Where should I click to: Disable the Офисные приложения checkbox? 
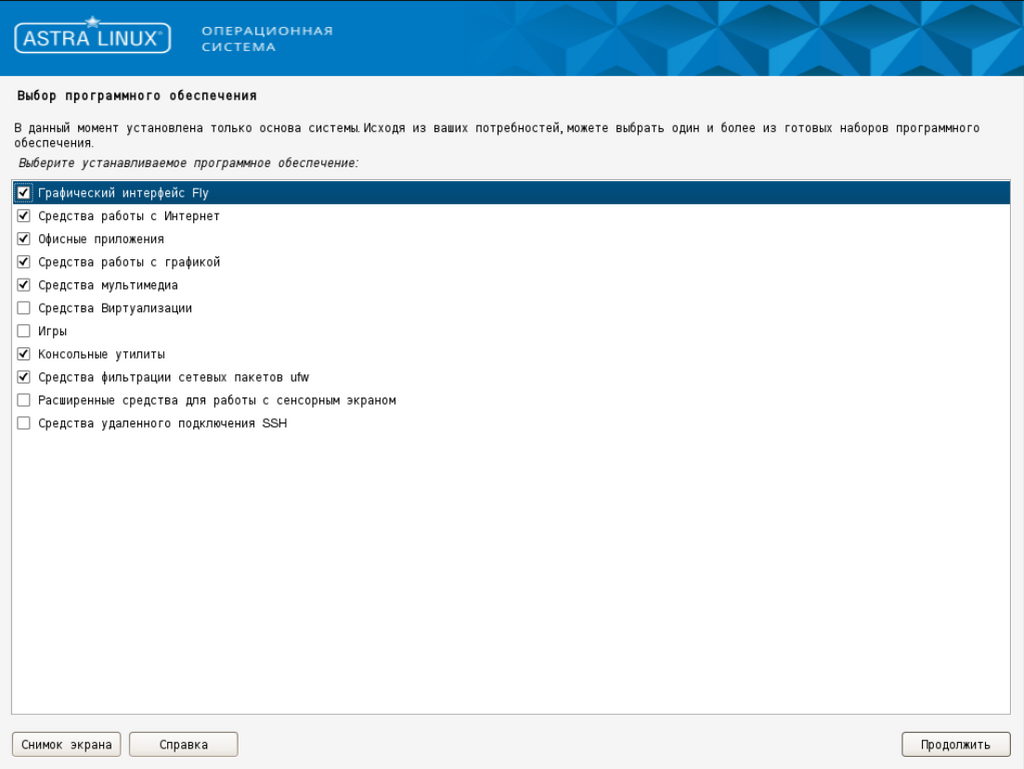coord(24,239)
